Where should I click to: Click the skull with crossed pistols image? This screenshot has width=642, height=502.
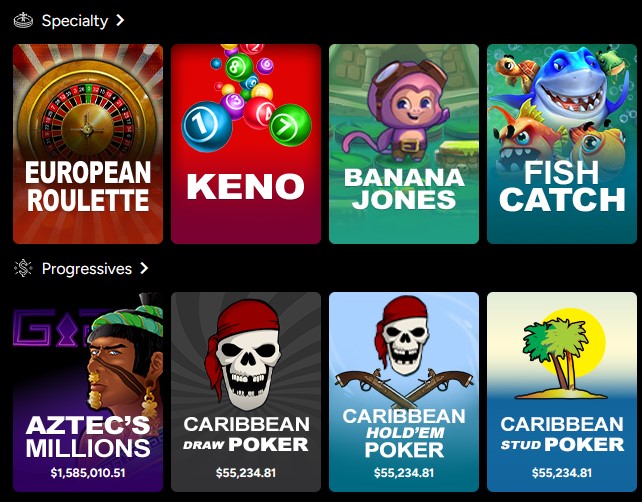404,349
